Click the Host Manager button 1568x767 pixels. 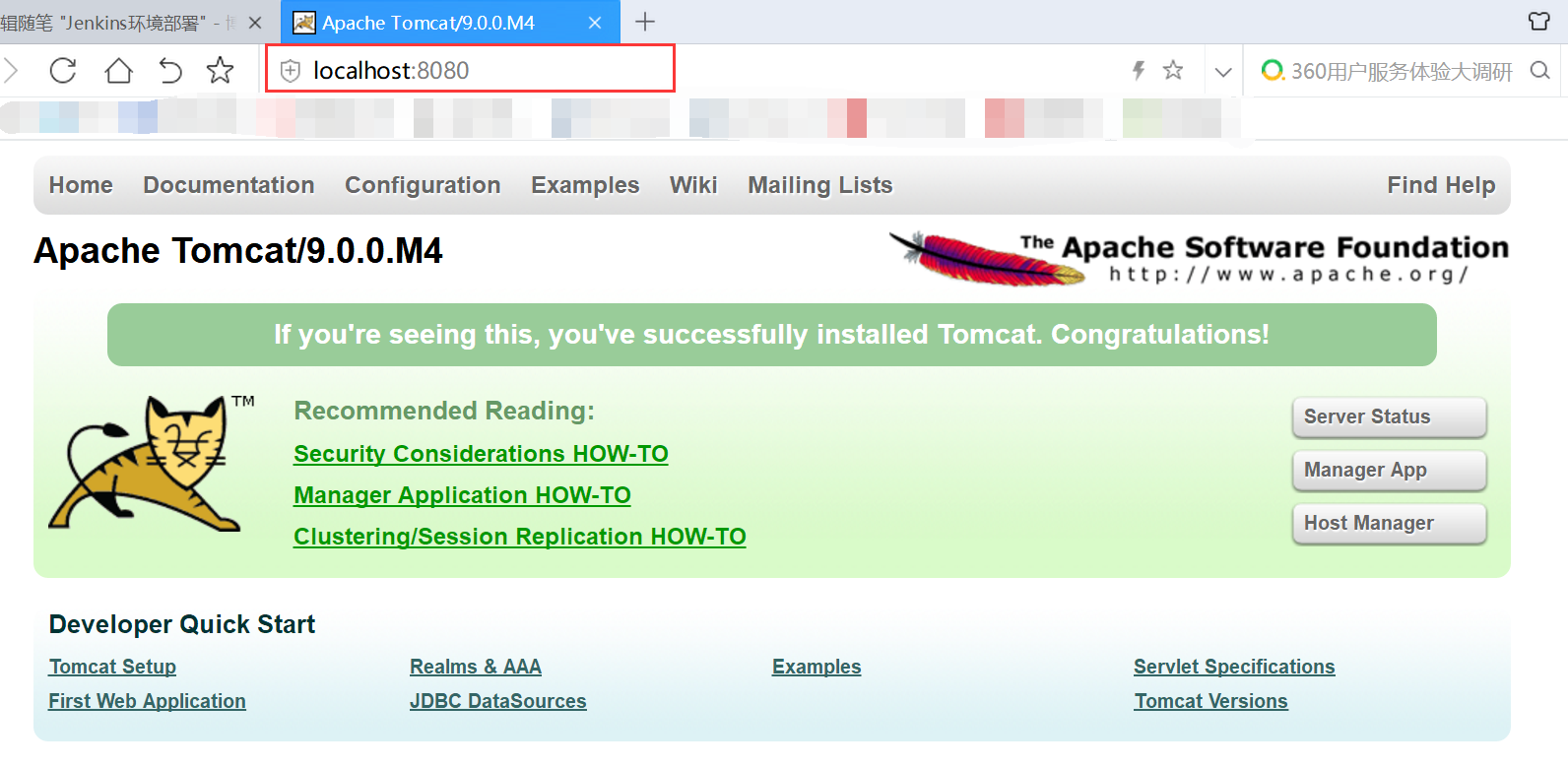pyautogui.click(x=1389, y=523)
